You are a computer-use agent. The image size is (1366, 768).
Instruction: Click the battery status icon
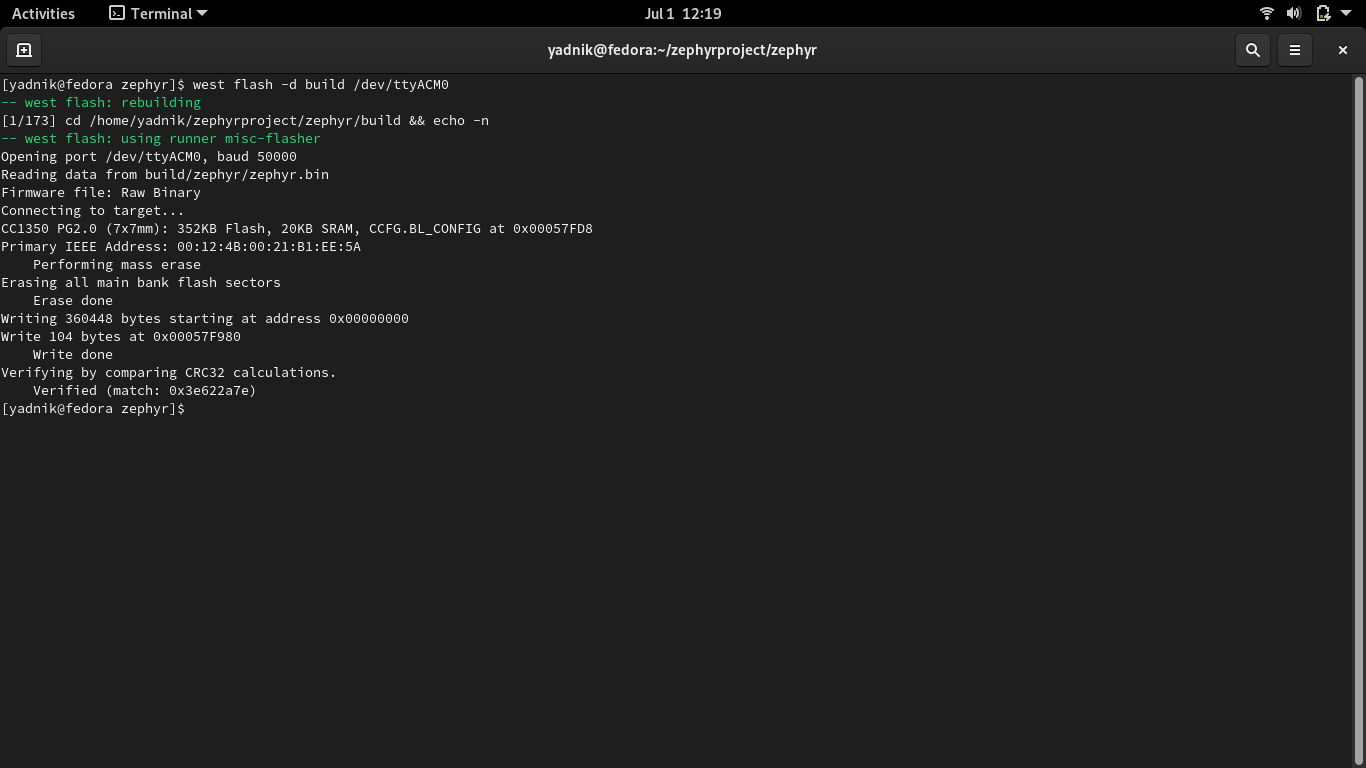[x=1322, y=13]
